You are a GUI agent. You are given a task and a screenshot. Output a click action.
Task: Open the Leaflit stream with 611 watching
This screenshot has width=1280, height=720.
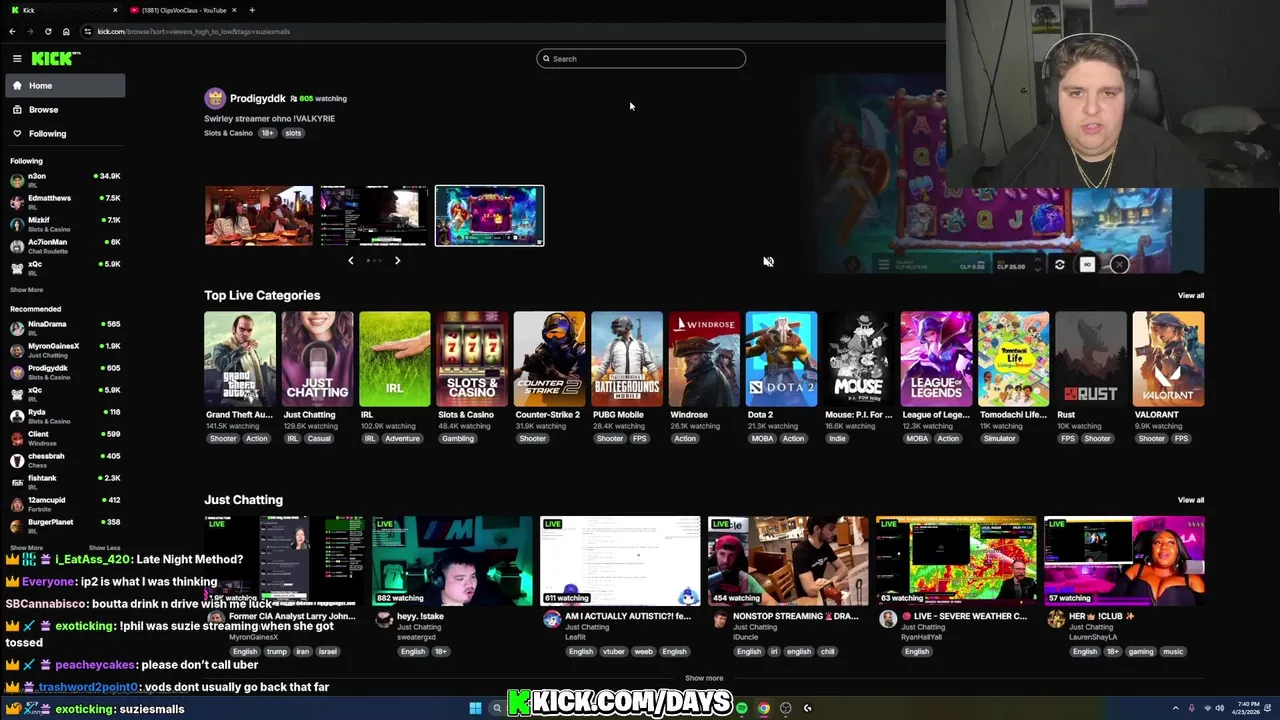click(621, 561)
